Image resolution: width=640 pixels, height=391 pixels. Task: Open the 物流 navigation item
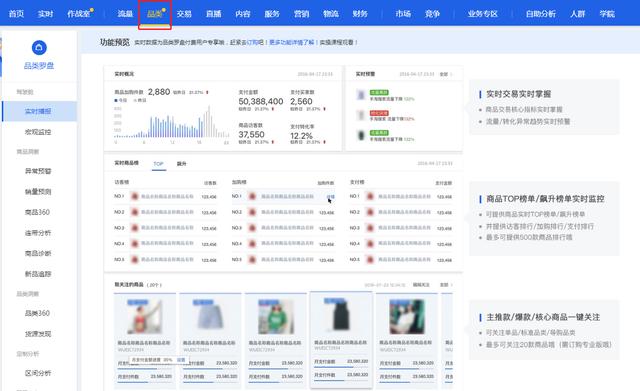pos(331,14)
